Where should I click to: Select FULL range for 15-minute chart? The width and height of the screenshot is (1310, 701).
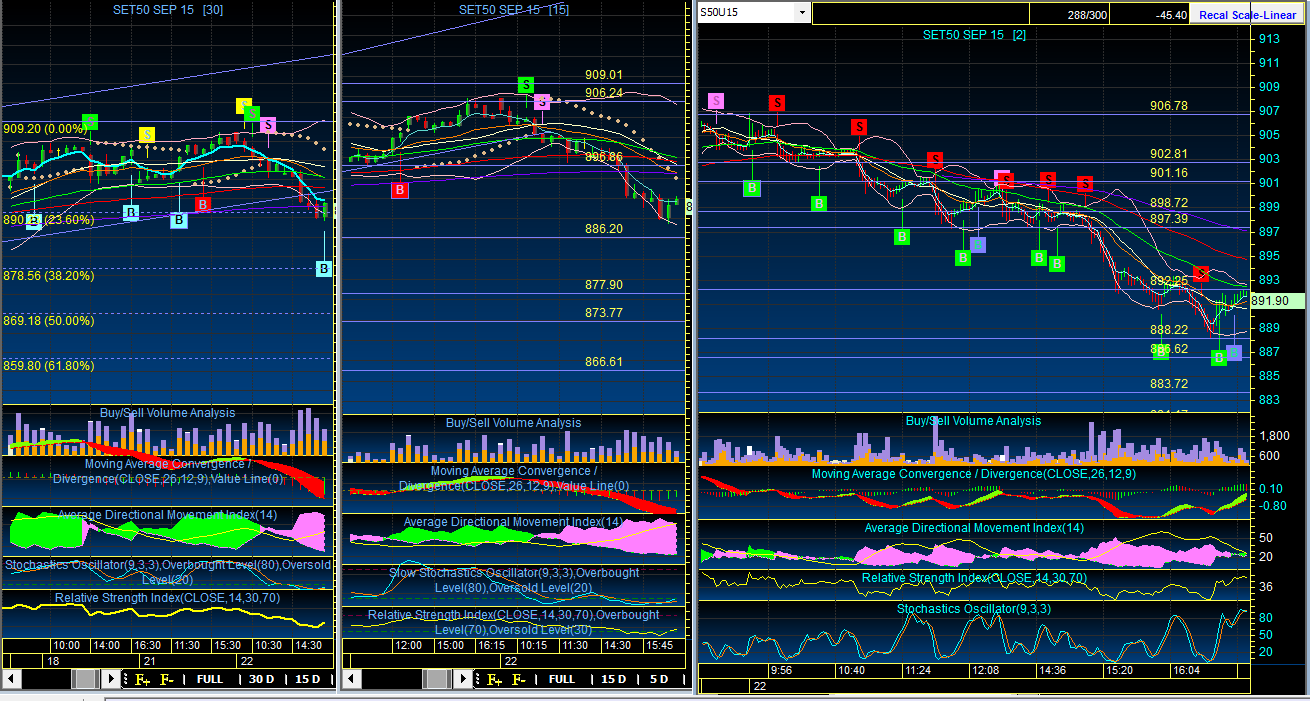(x=562, y=679)
